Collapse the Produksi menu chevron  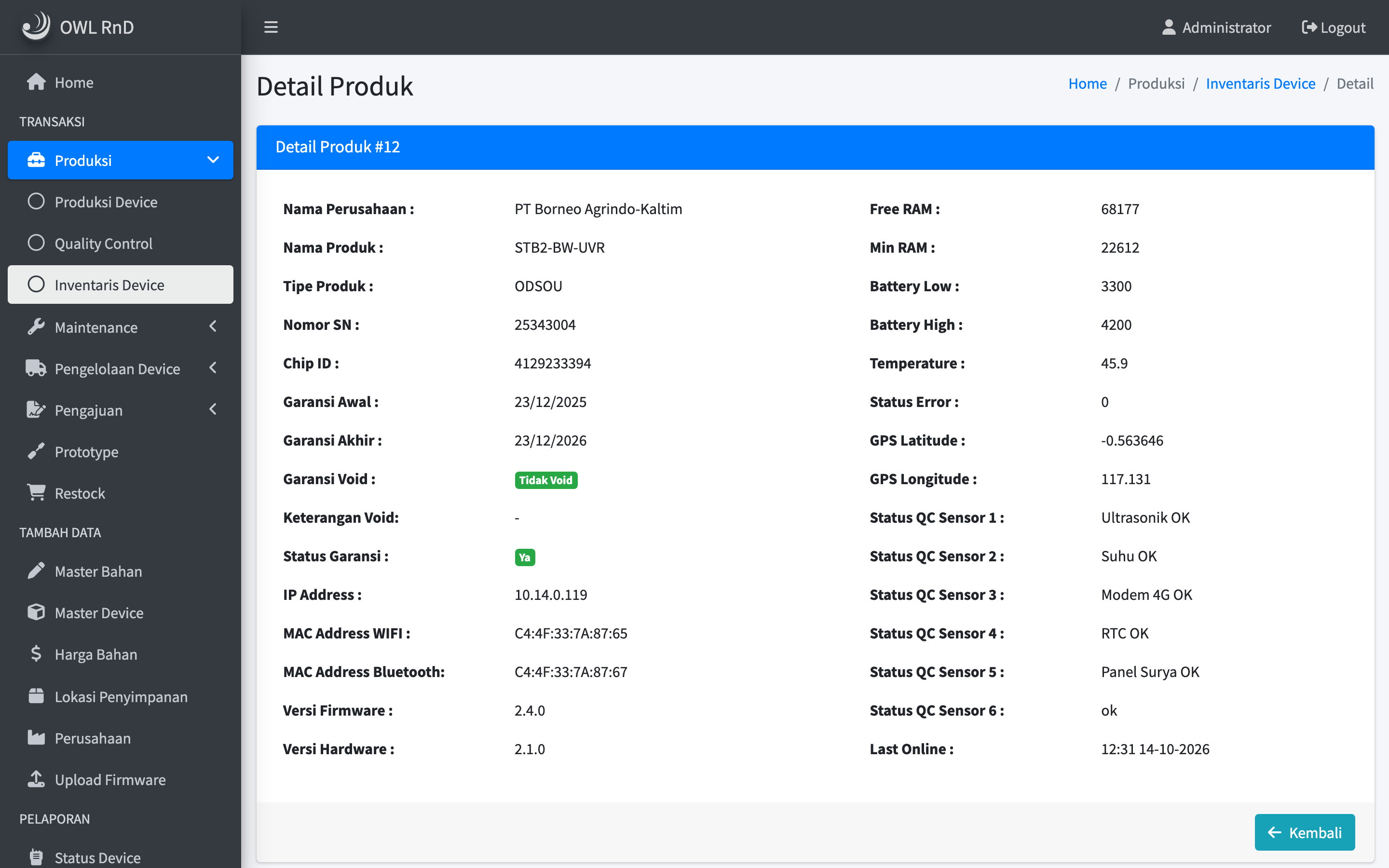213,160
